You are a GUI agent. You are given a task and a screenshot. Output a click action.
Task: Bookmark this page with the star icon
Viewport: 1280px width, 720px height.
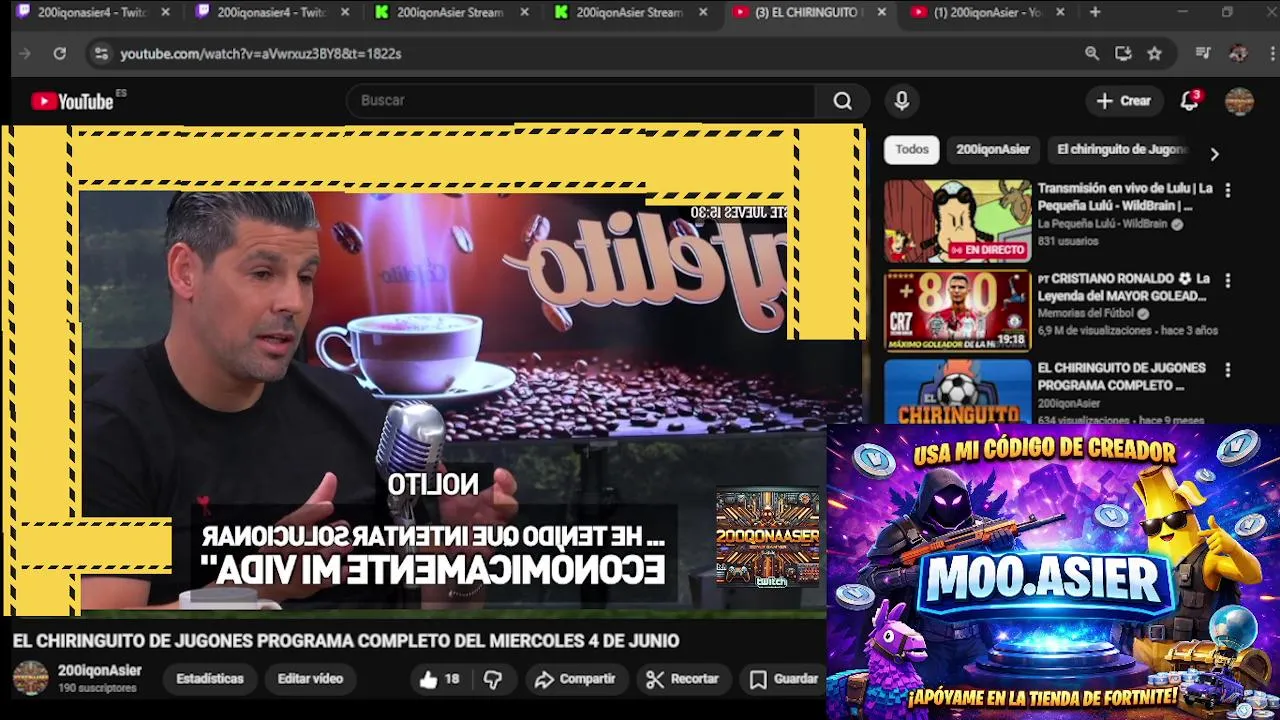[1155, 54]
